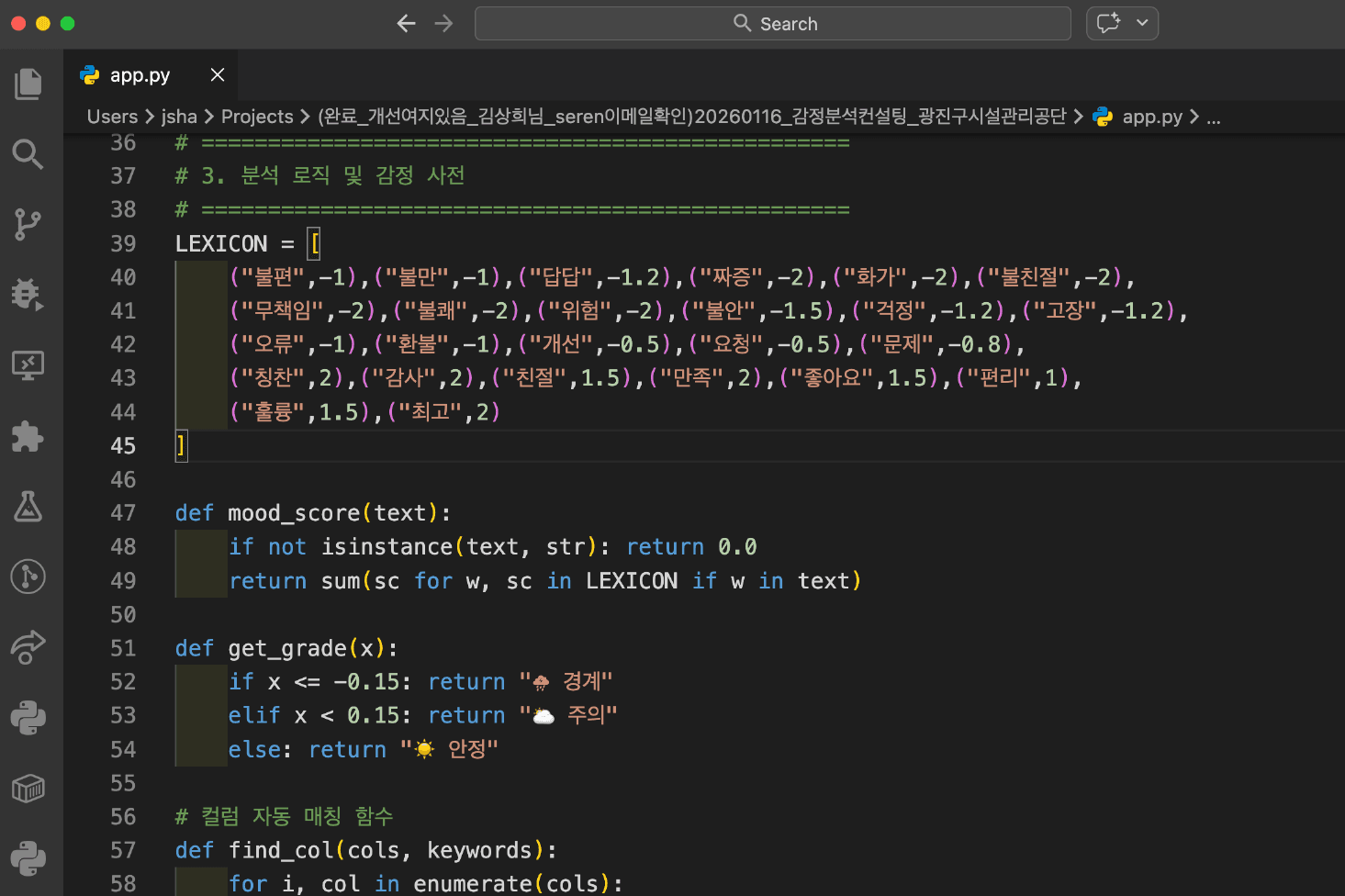Click line number 45 in the gutter
1345x896 pixels.
123,446
